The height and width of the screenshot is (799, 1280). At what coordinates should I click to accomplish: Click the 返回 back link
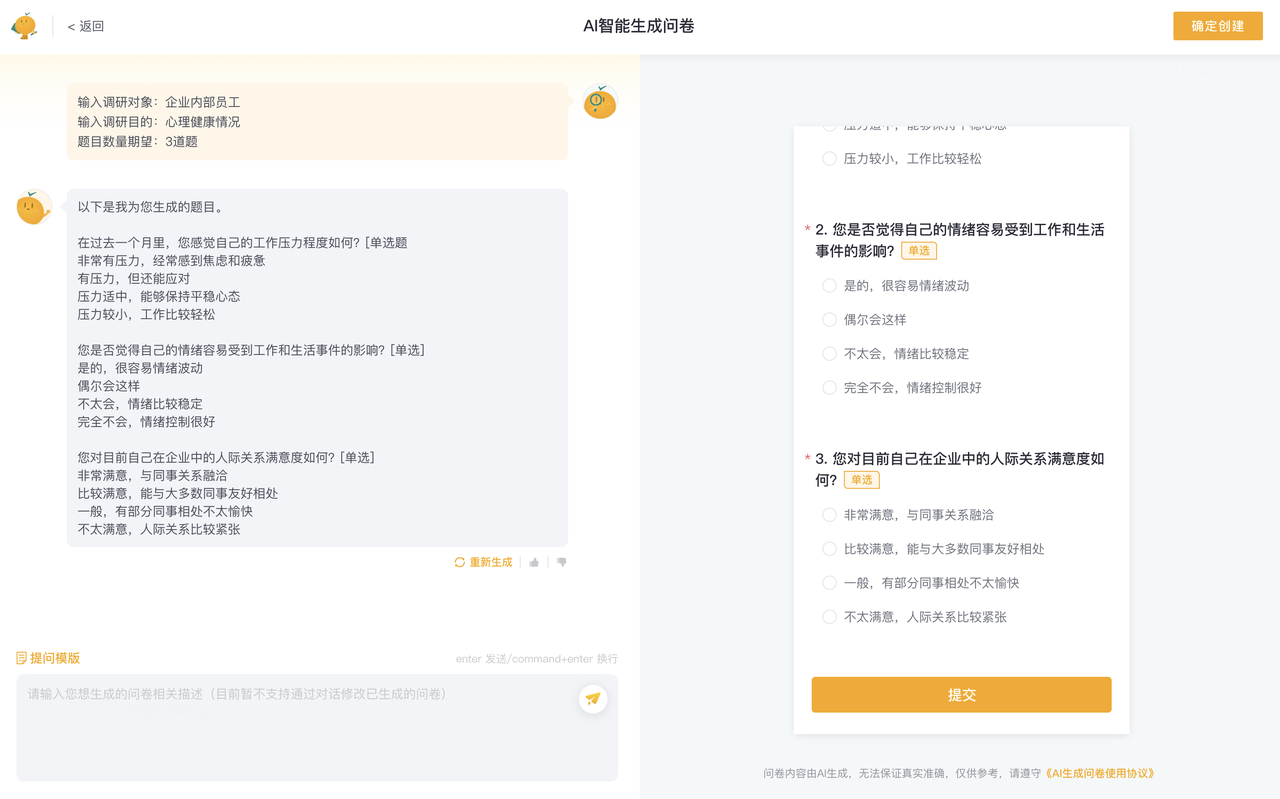click(85, 25)
